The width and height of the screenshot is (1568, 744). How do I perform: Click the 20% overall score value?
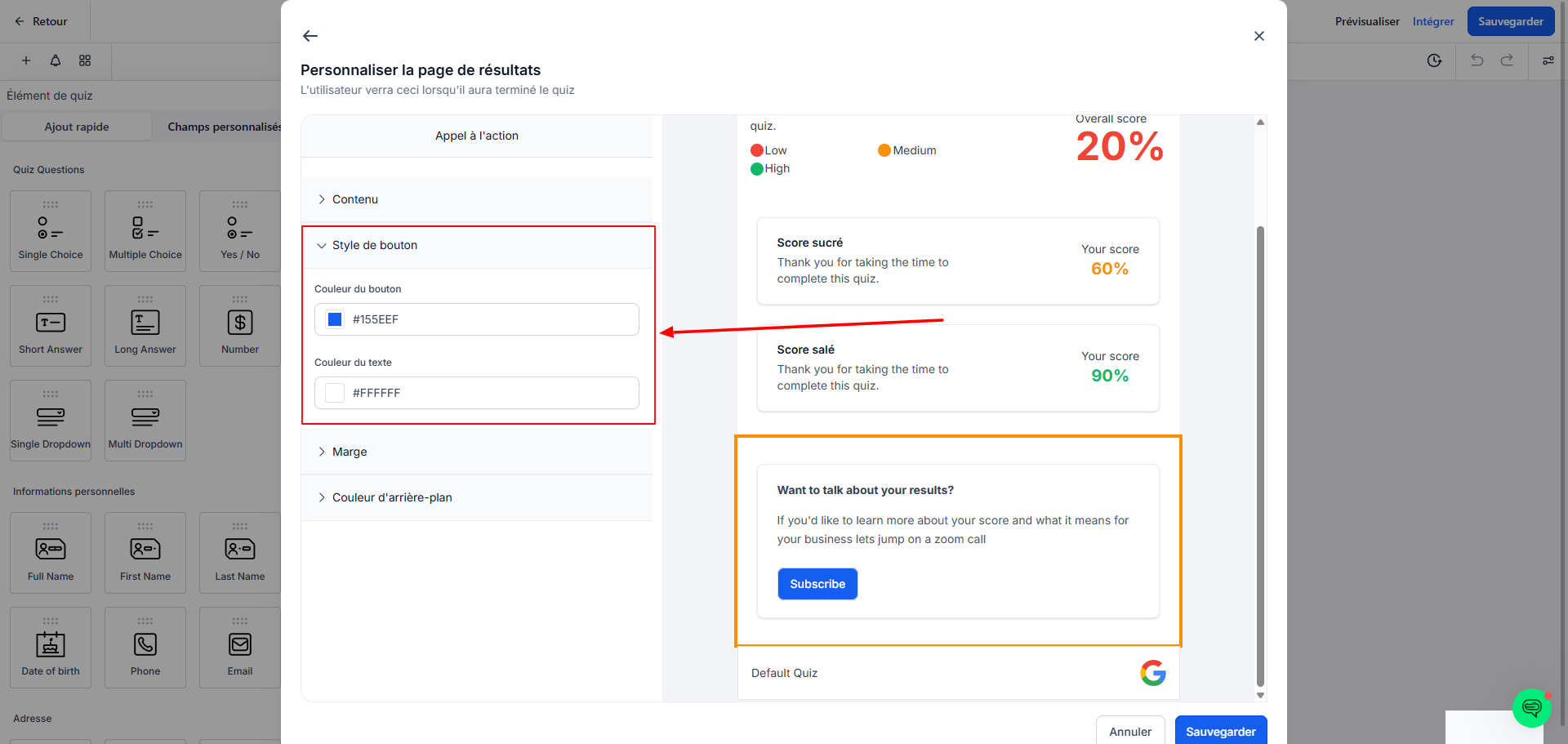pyautogui.click(x=1120, y=147)
